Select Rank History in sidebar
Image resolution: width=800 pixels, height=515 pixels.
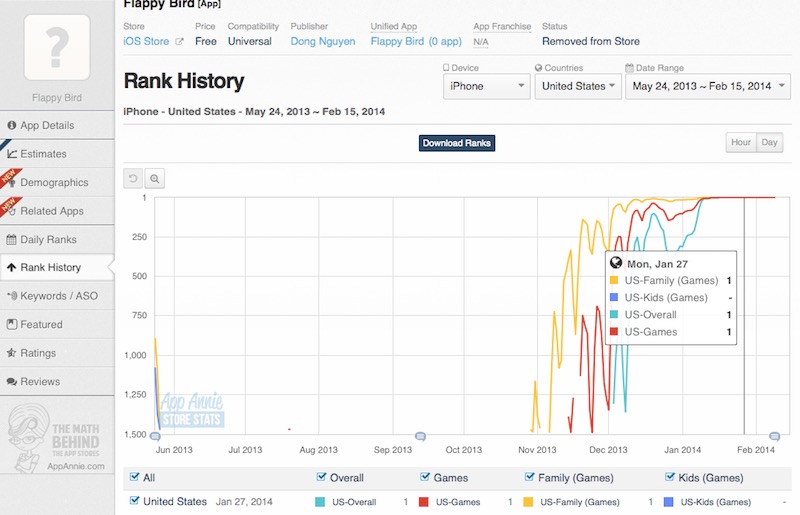[57, 267]
